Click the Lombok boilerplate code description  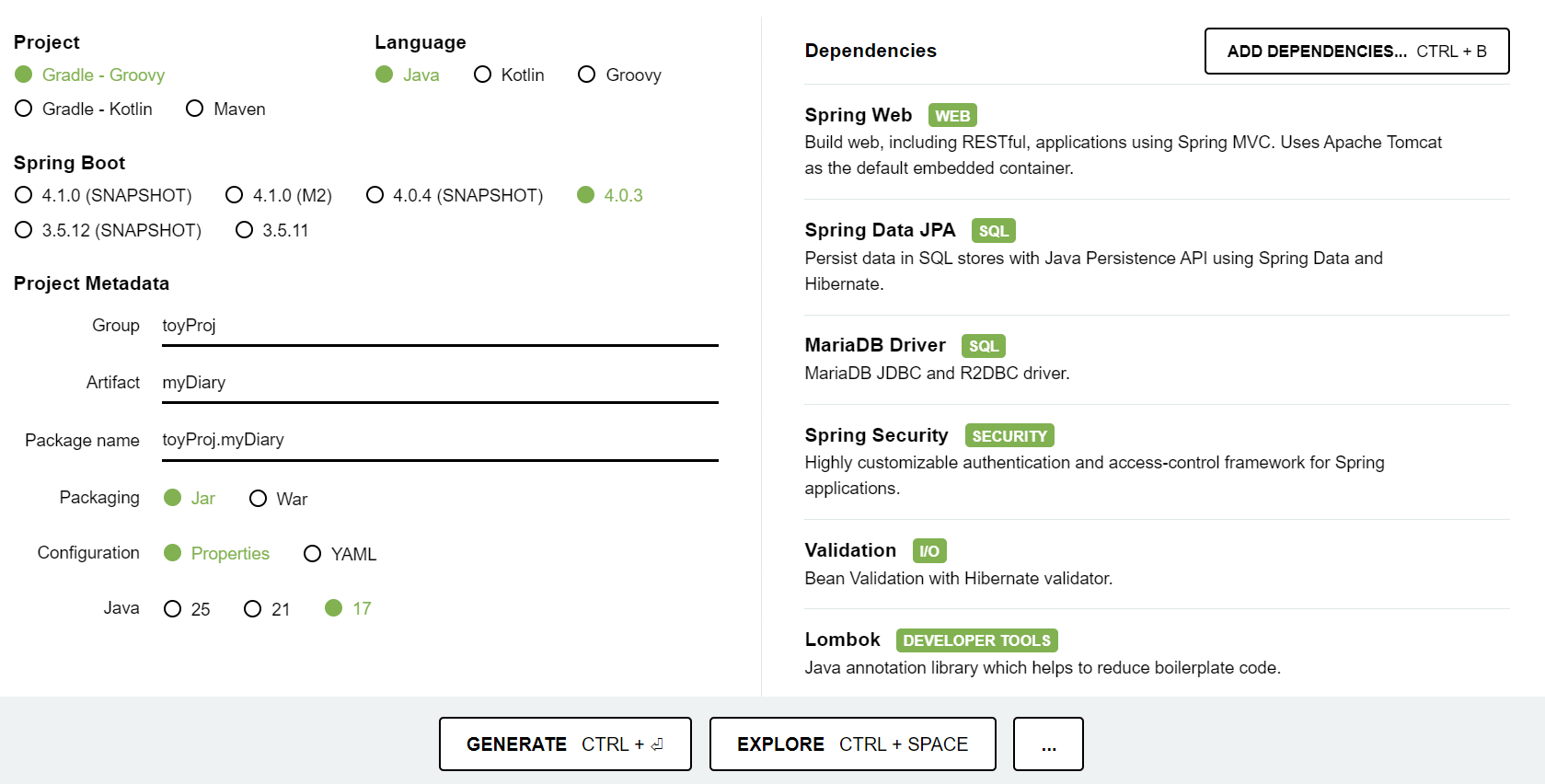tap(1043, 668)
